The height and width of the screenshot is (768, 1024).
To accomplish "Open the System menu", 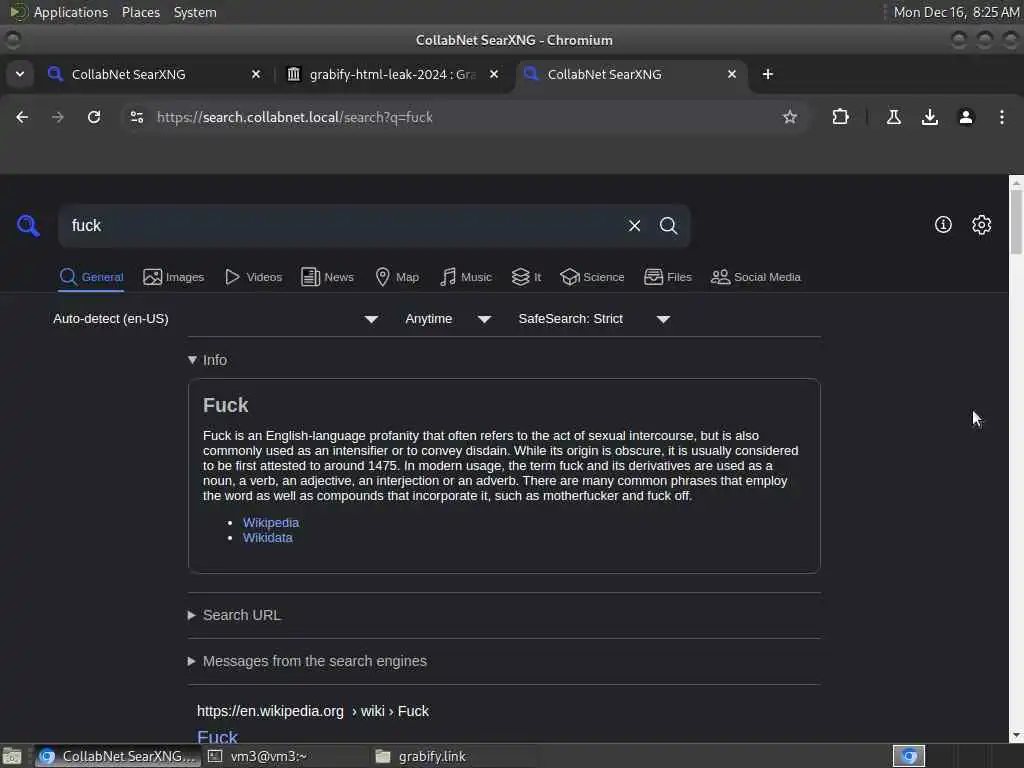I will click(195, 12).
